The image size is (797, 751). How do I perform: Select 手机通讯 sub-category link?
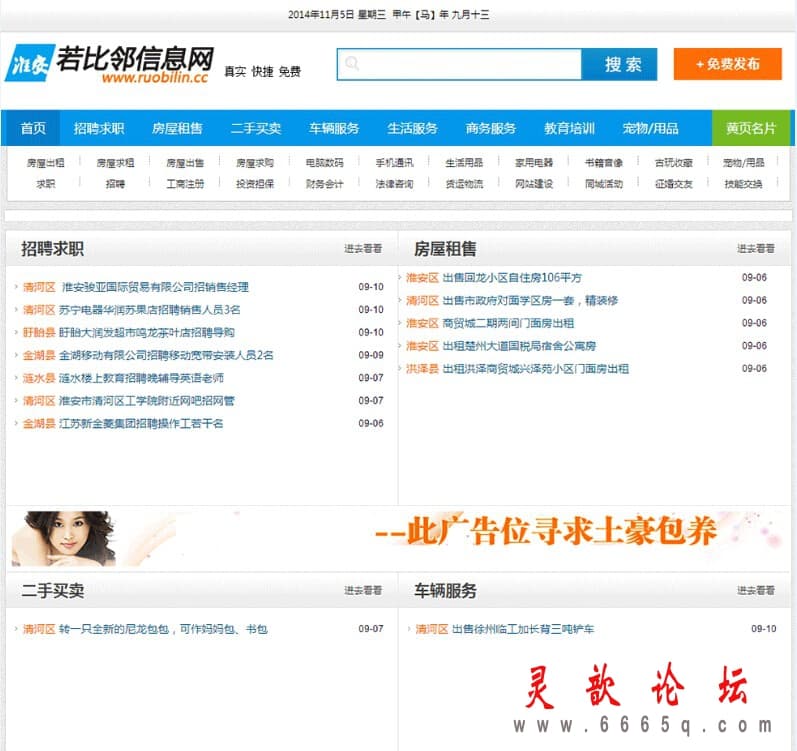coord(394,163)
